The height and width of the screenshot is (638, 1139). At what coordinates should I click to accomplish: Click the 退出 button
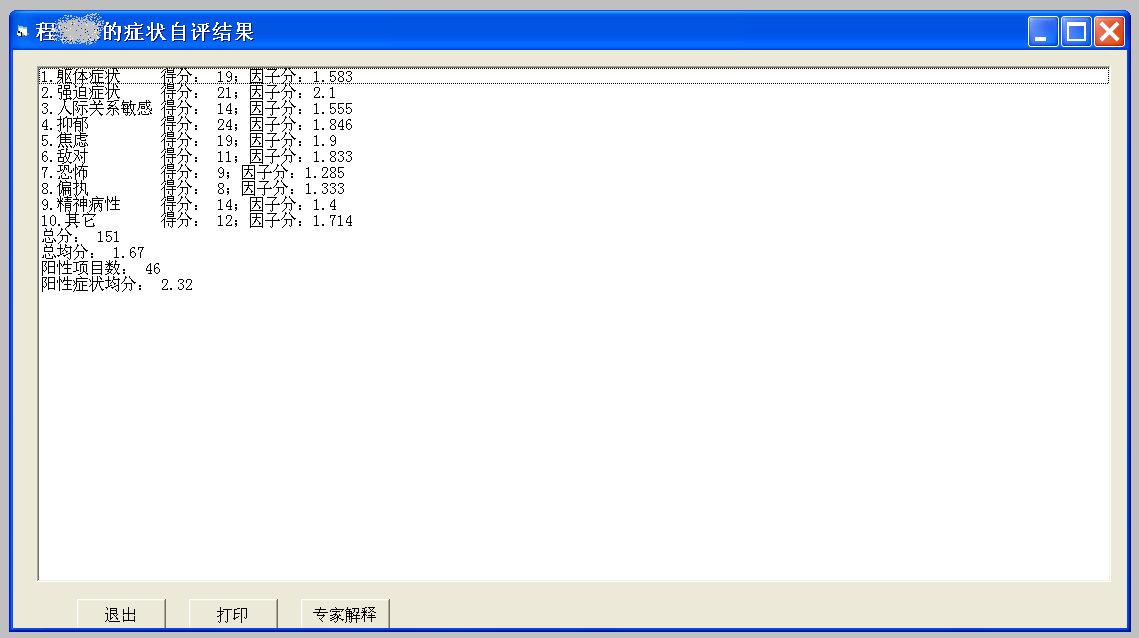(121, 614)
